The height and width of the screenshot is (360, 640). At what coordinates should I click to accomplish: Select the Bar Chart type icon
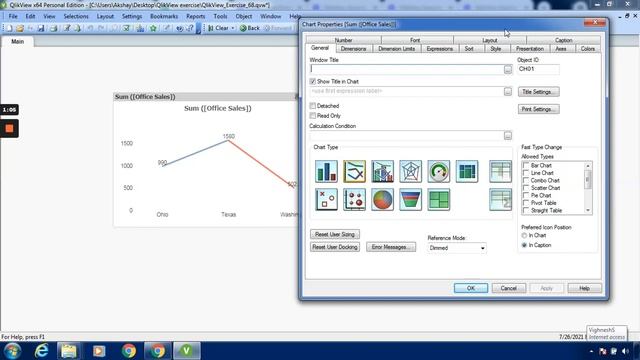coord(326,171)
